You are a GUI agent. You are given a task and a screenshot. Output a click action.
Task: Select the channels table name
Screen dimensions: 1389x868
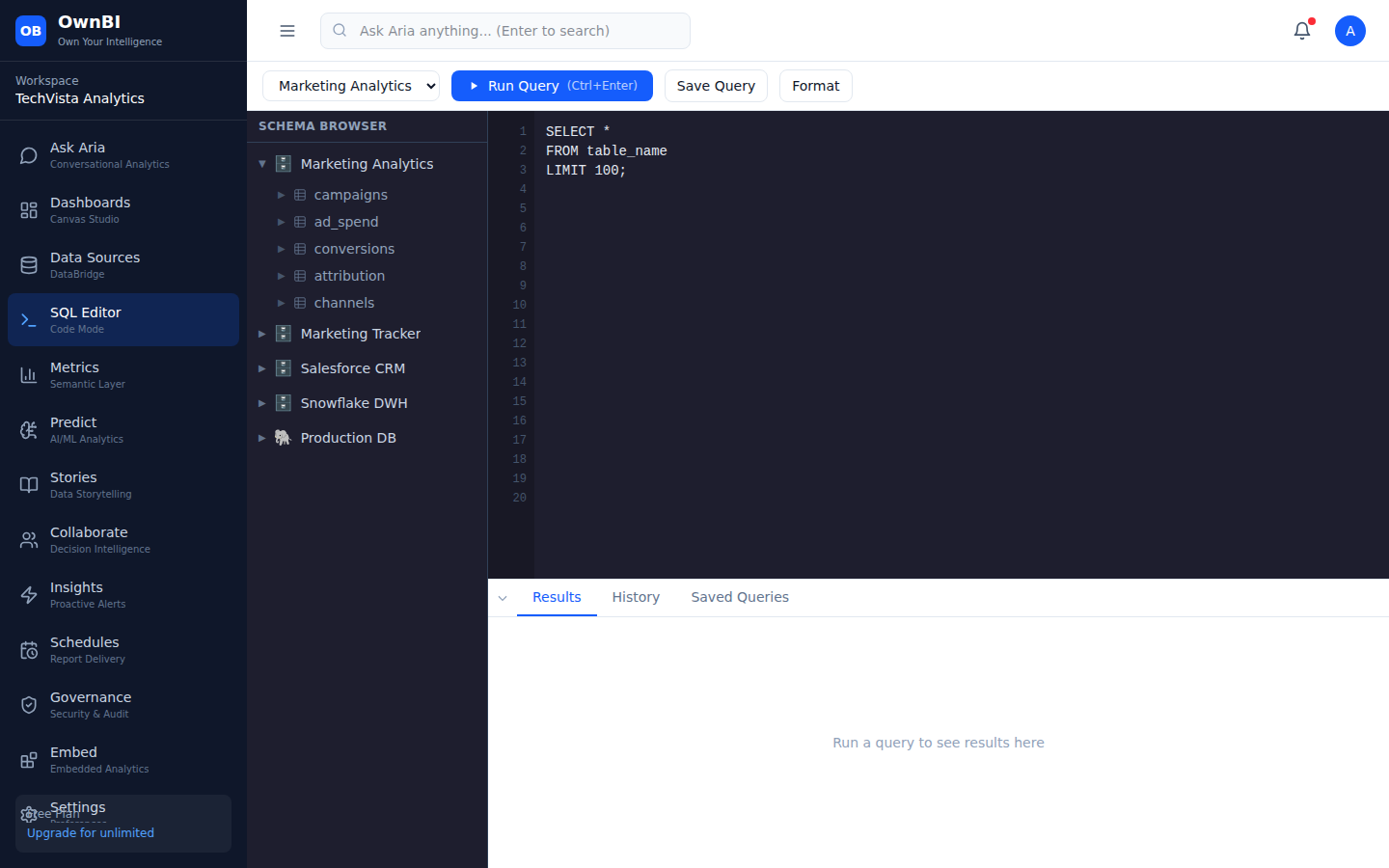click(x=344, y=303)
